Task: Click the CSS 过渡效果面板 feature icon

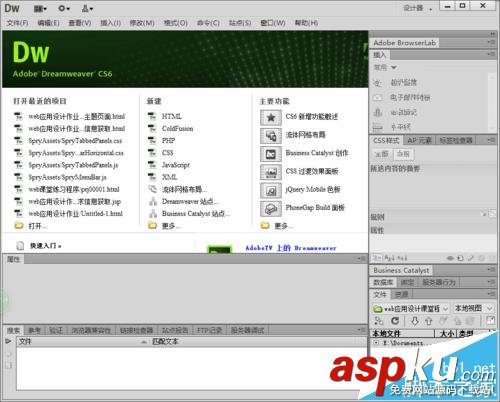Action: pos(271,172)
